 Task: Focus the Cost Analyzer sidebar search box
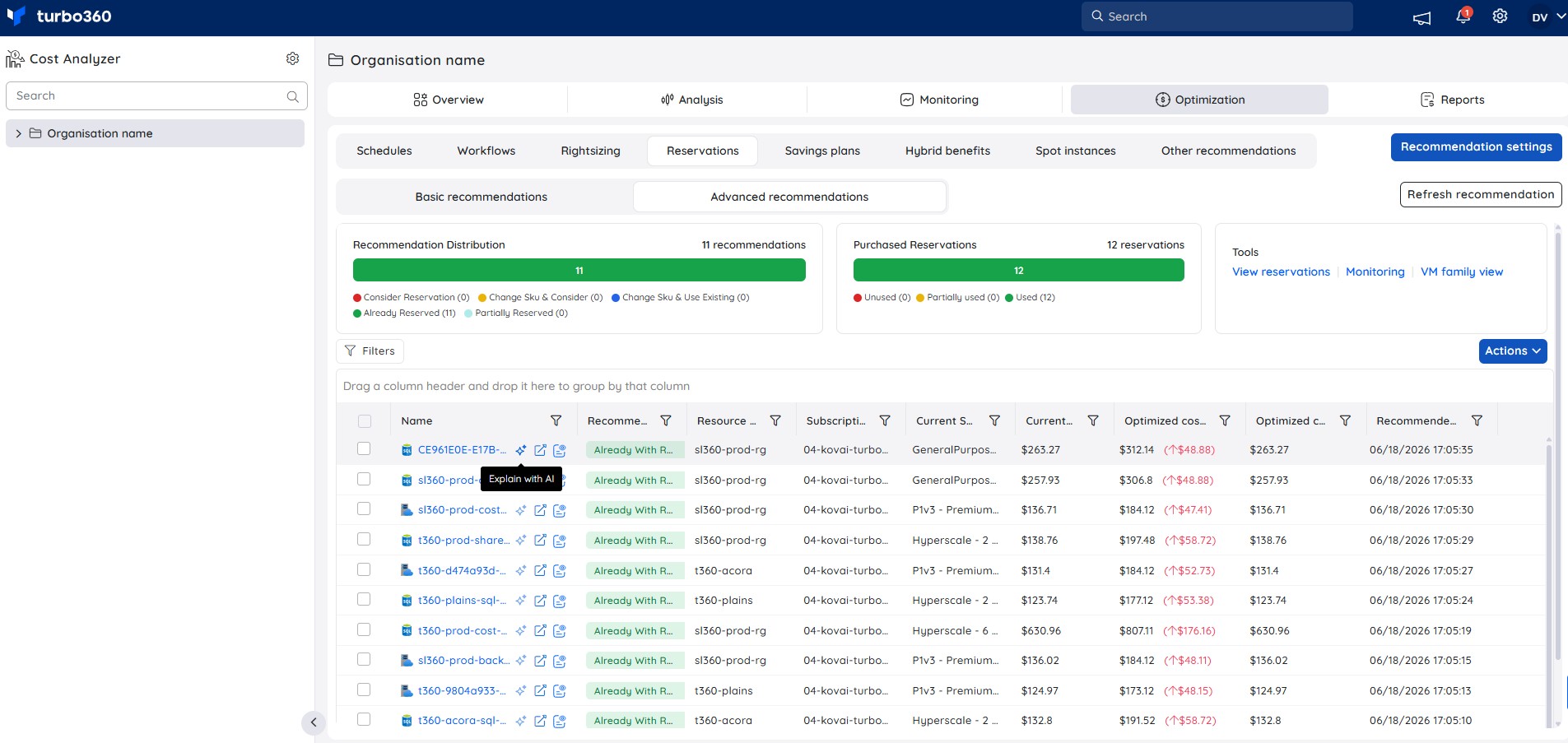click(x=156, y=96)
